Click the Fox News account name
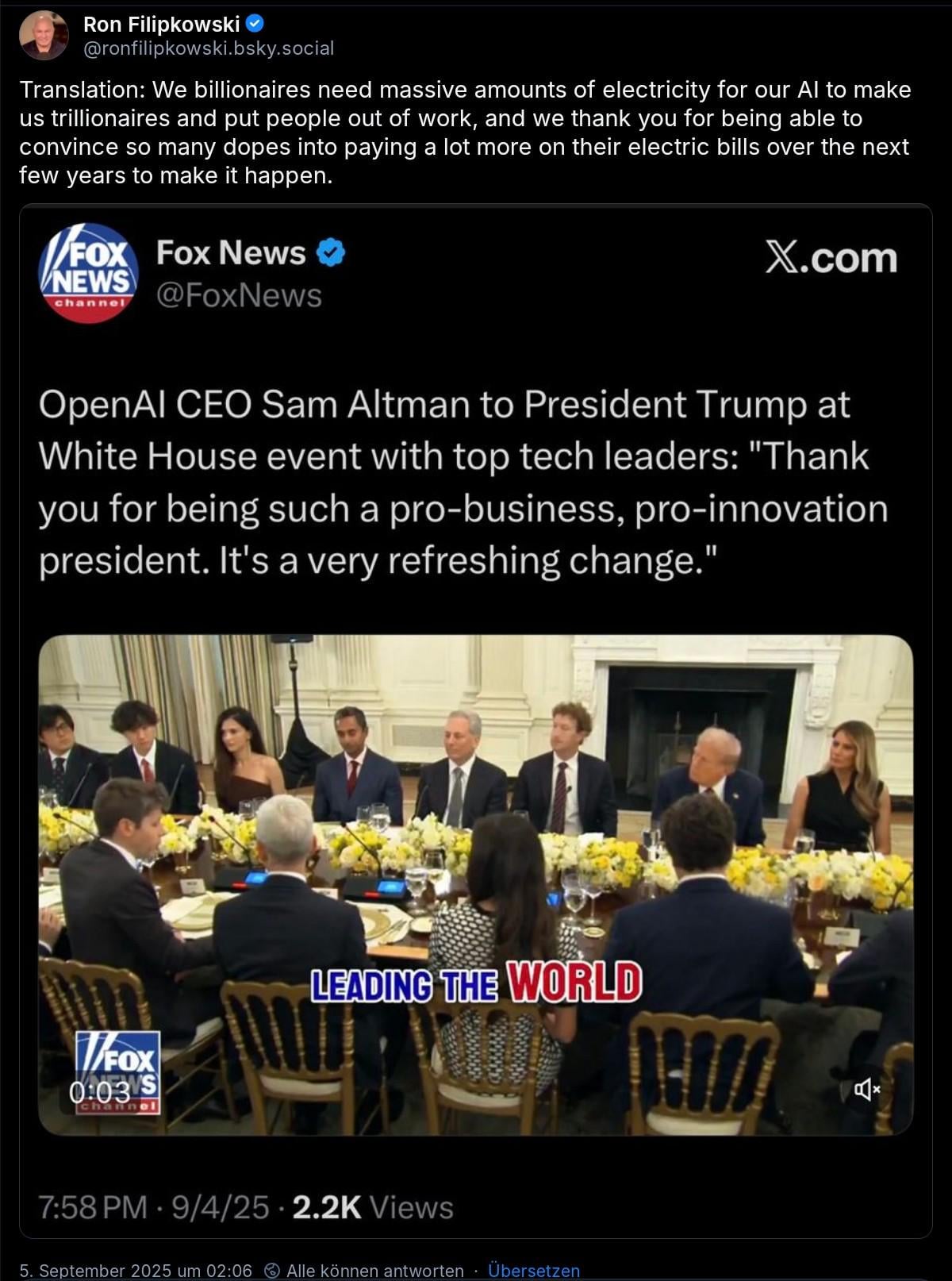Screen dimensions: 952x1281 click(231, 252)
